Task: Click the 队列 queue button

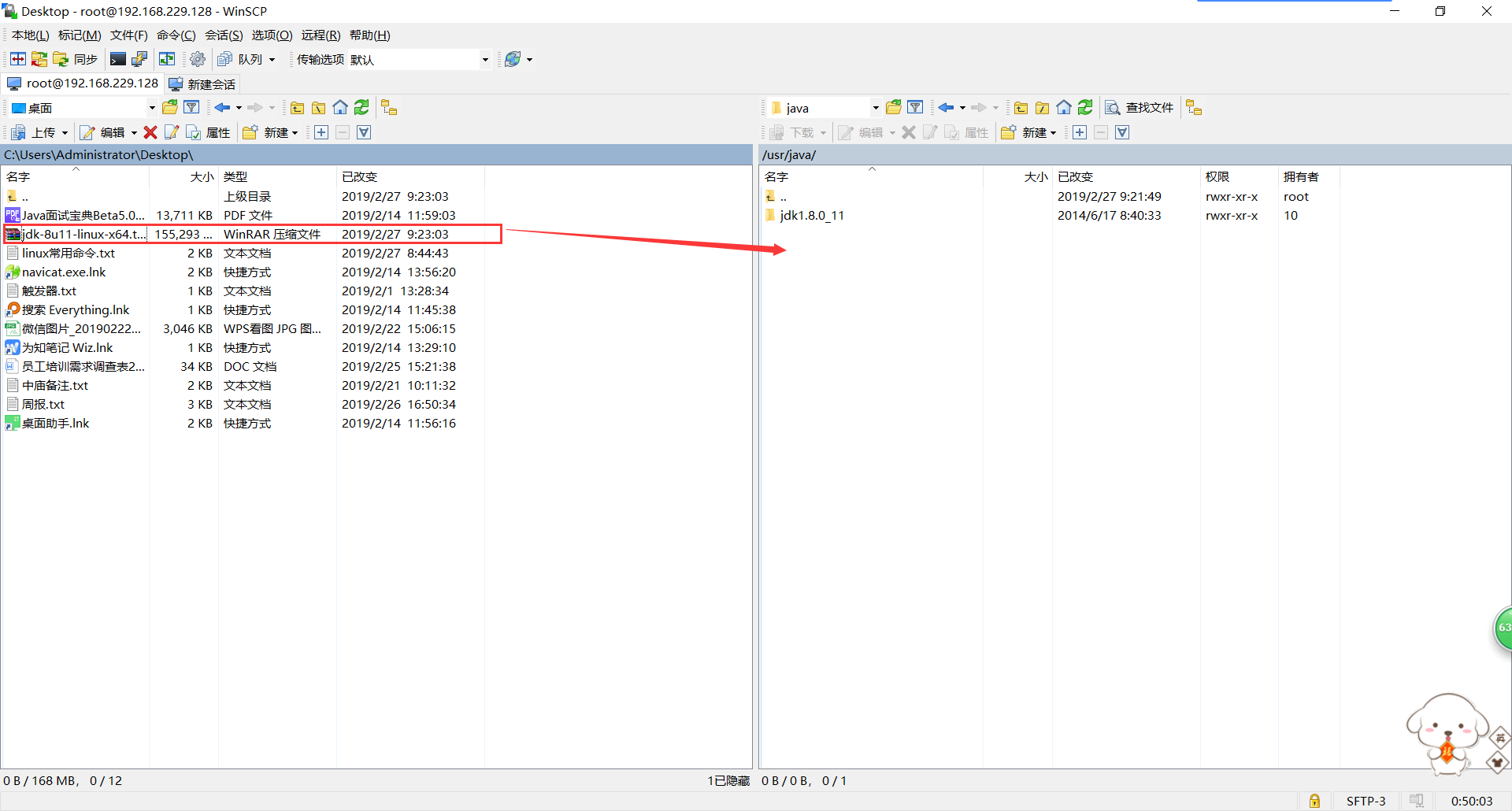Action: pyautogui.click(x=240, y=59)
